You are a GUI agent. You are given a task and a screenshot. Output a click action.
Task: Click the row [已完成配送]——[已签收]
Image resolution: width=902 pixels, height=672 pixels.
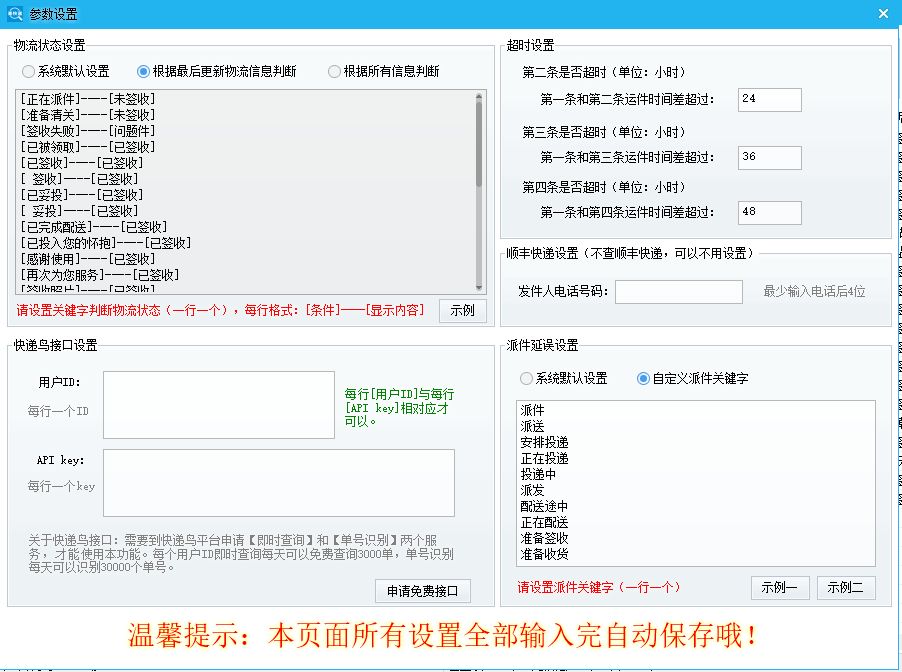pyautogui.click(x=94, y=227)
